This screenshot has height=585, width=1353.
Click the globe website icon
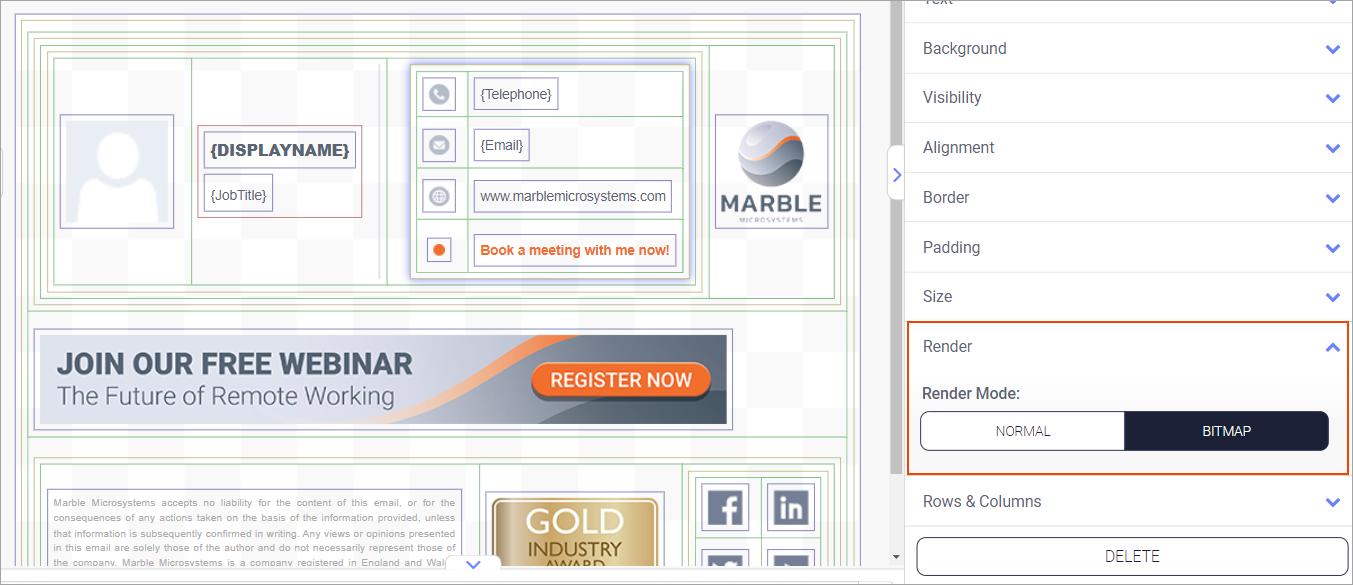(439, 197)
